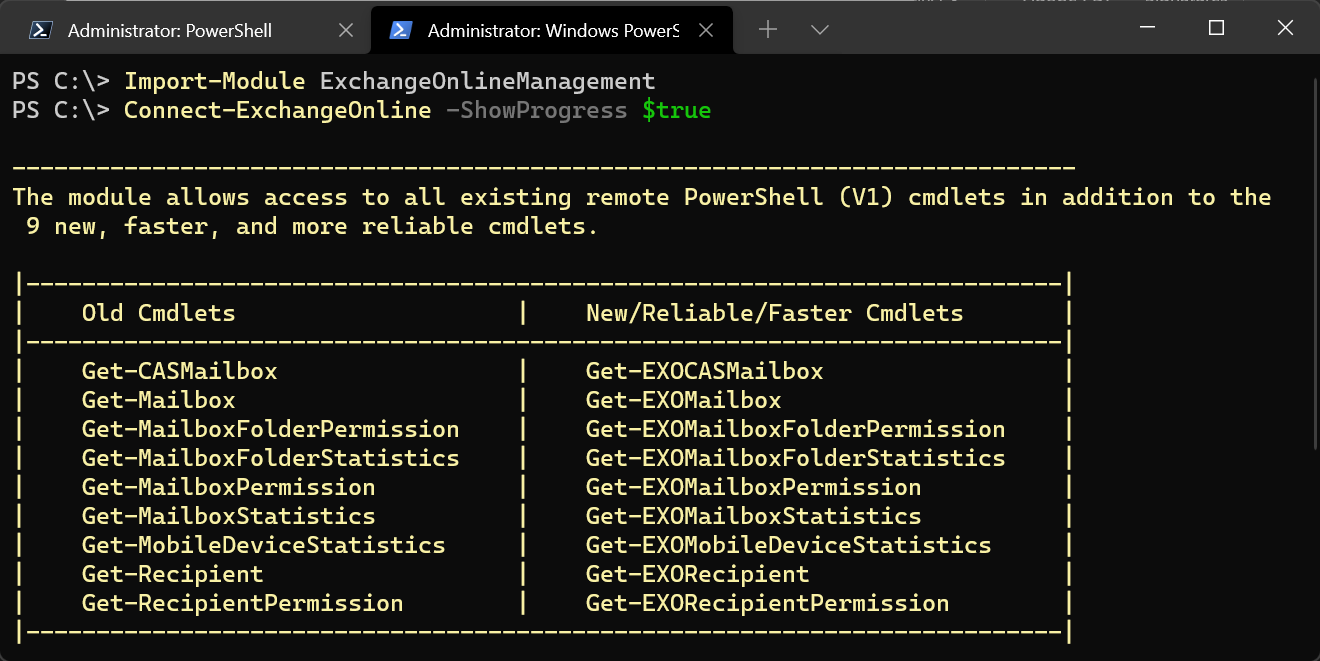Click the Old Cmdlets column header

pos(159,312)
